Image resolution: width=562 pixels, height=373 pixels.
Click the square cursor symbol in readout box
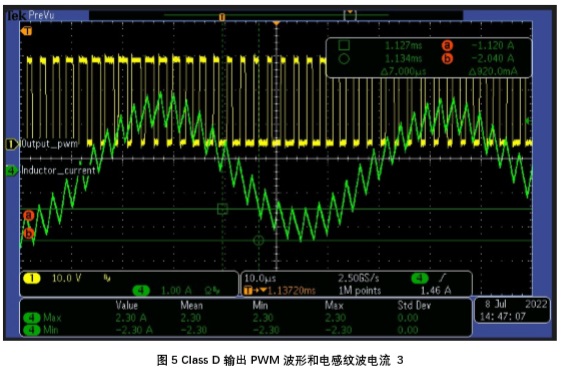pyautogui.click(x=344, y=46)
